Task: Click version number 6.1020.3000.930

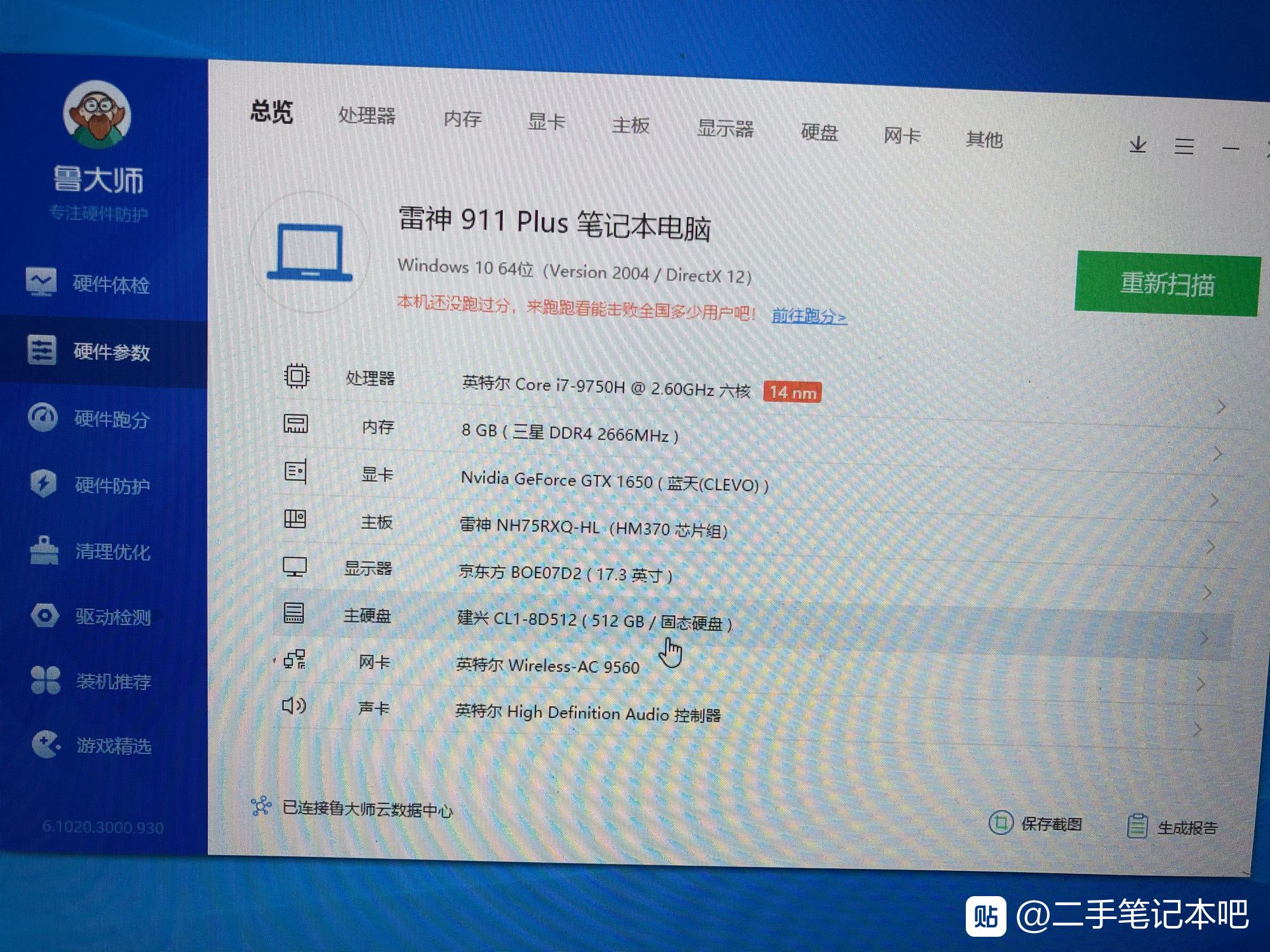Action: (103, 827)
